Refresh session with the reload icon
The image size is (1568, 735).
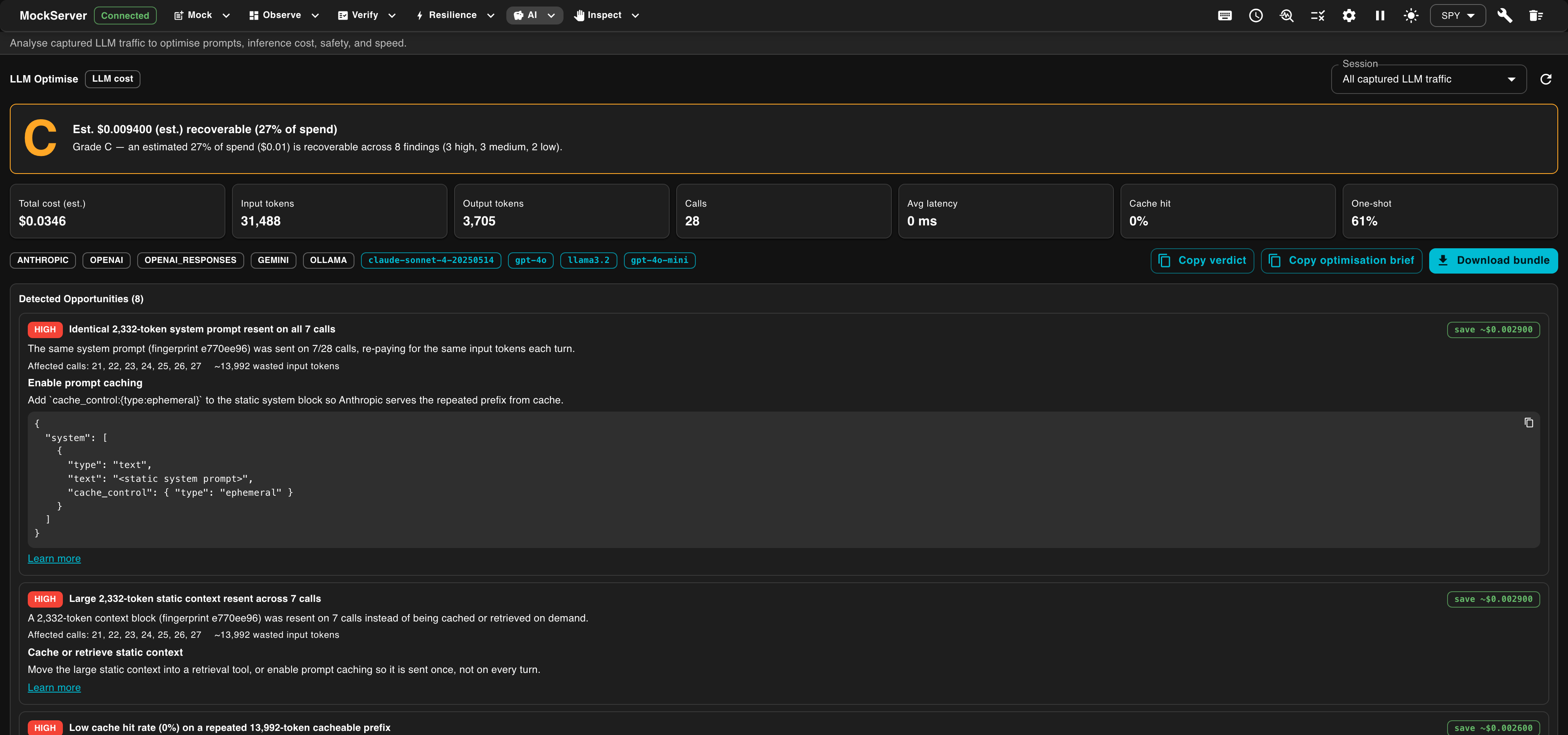click(x=1546, y=79)
